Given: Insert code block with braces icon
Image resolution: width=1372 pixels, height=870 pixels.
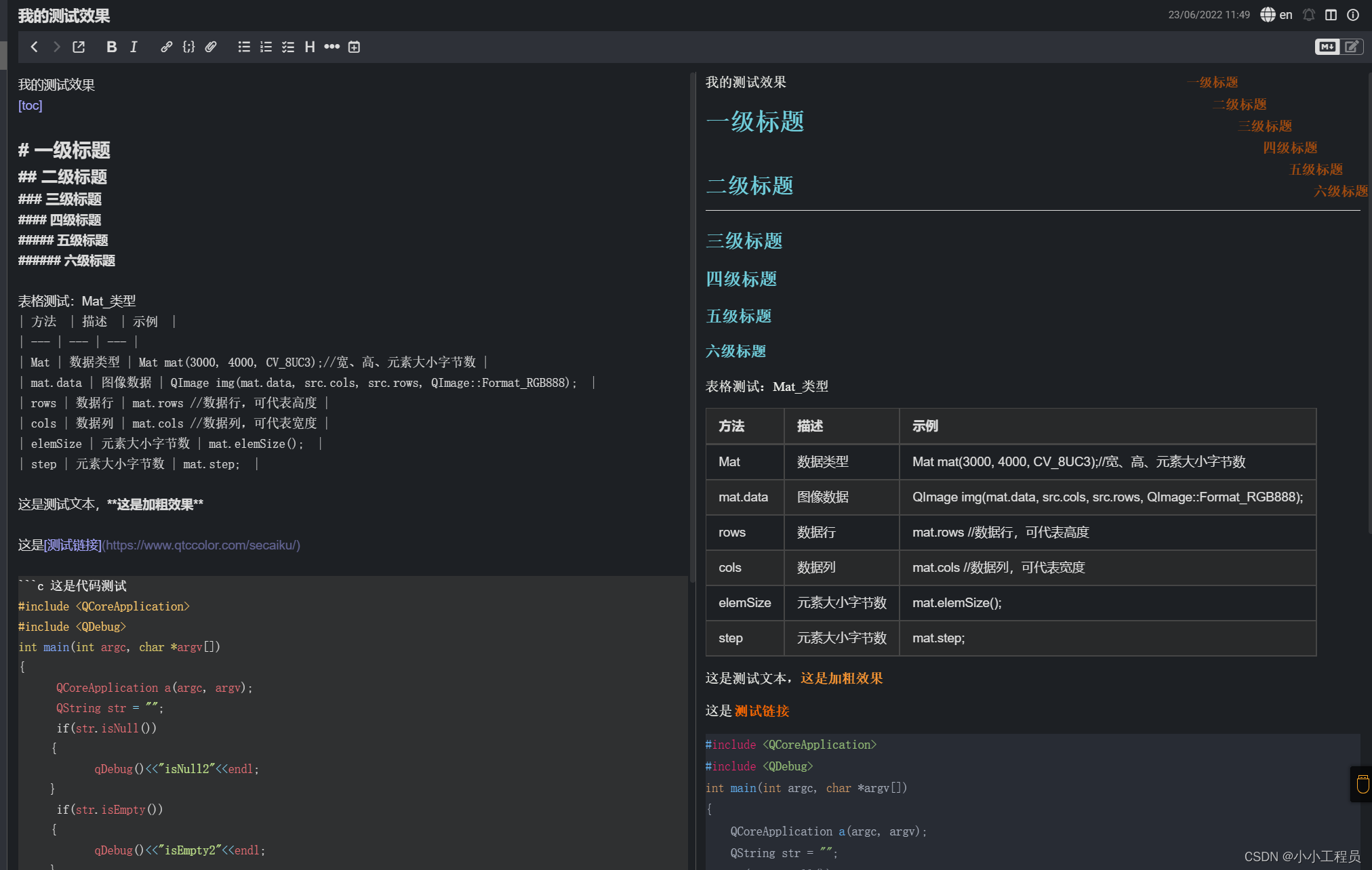Looking at the screenshot, I should tap(188, 47).
